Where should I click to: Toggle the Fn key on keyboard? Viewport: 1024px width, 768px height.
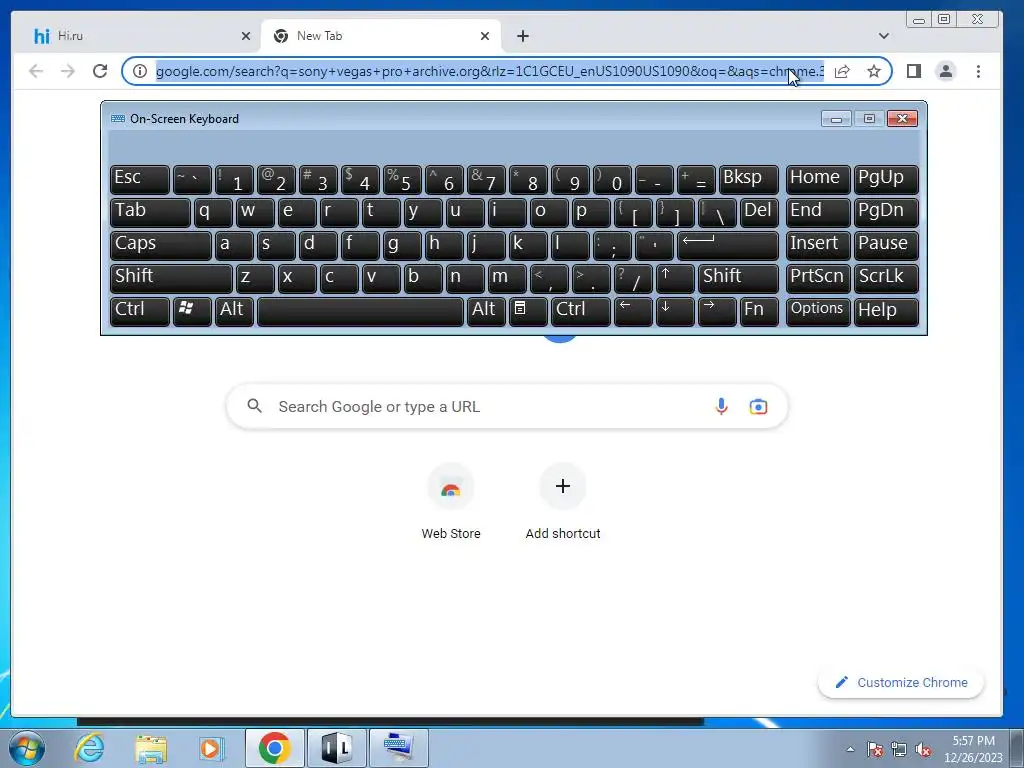click(759, 311)
